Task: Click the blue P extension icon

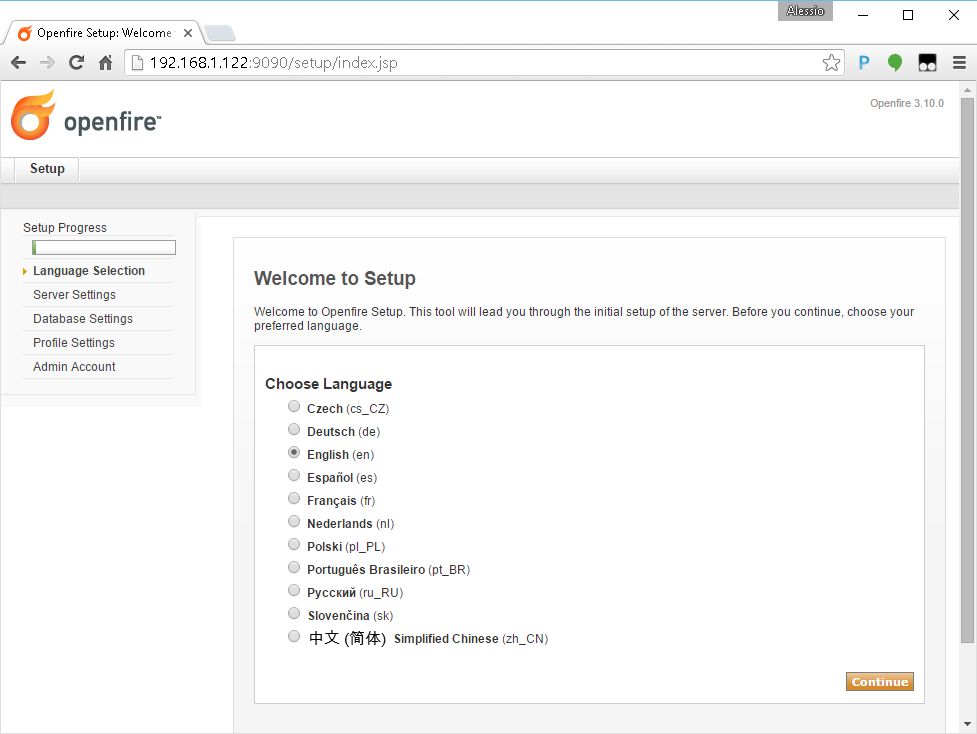Action: pos(864,63)
